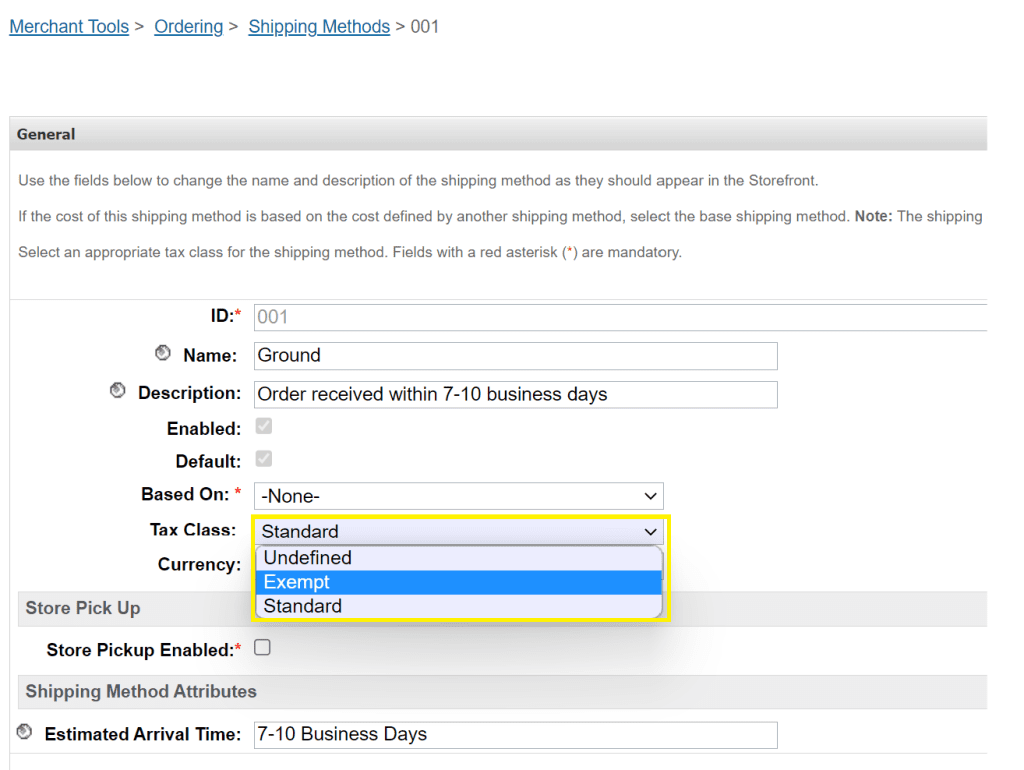The height and width of the screenshot is (770, 1024).
Task: Open the Based On dropdown
Action: tap(458, 496)
